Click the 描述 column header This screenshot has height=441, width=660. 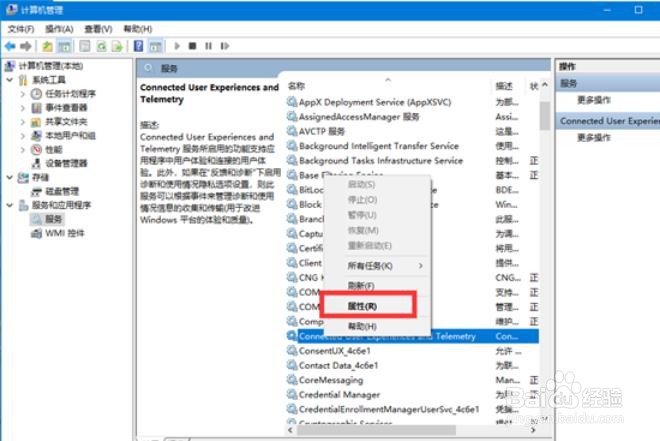coord(504,86)
